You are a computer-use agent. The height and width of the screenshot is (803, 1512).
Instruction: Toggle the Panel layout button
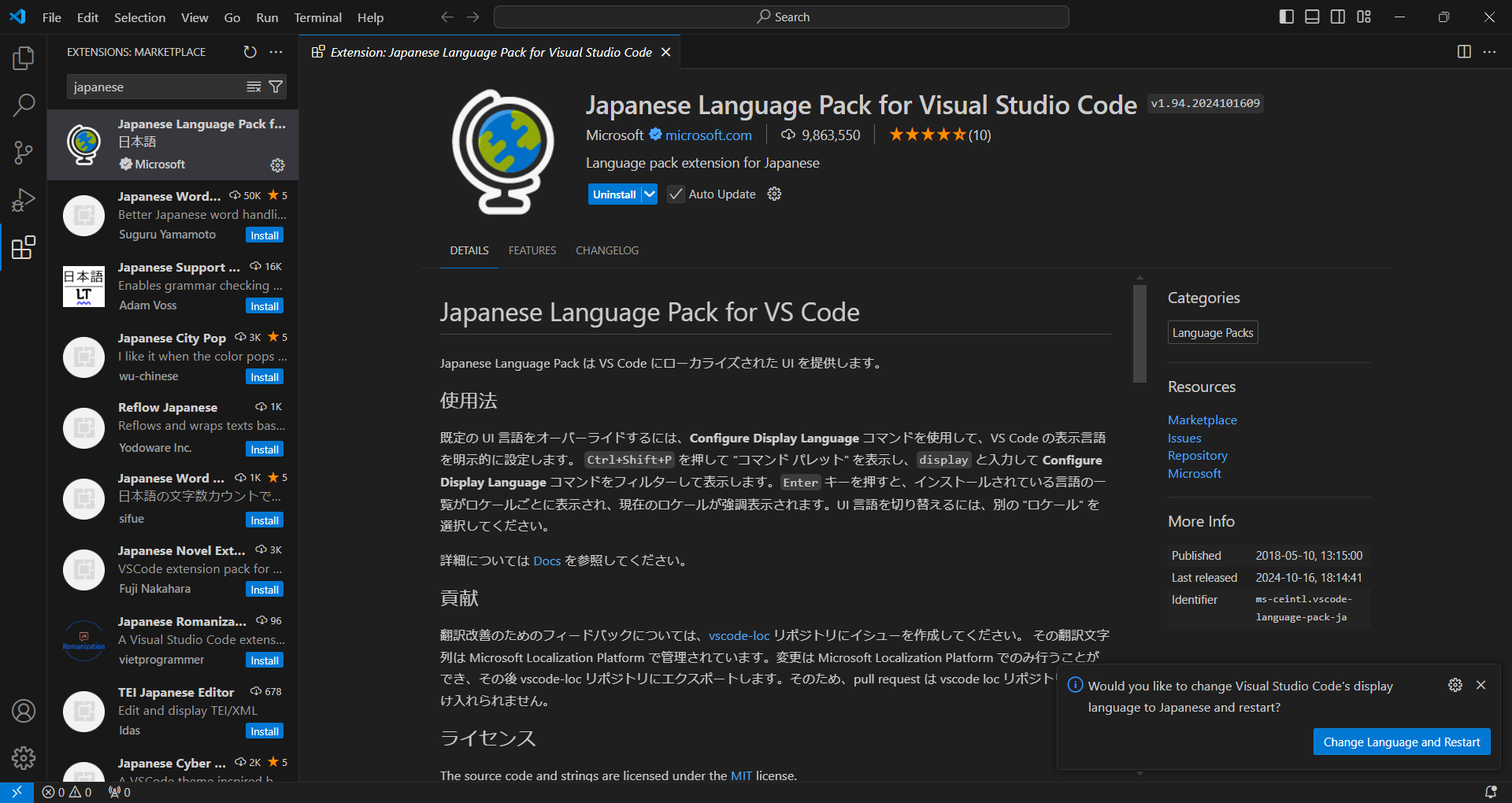[x=1312, y=17]
